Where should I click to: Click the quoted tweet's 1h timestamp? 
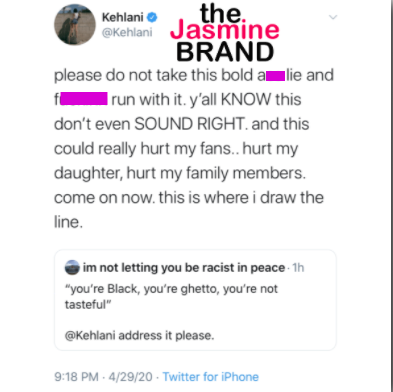coord(298,268)
